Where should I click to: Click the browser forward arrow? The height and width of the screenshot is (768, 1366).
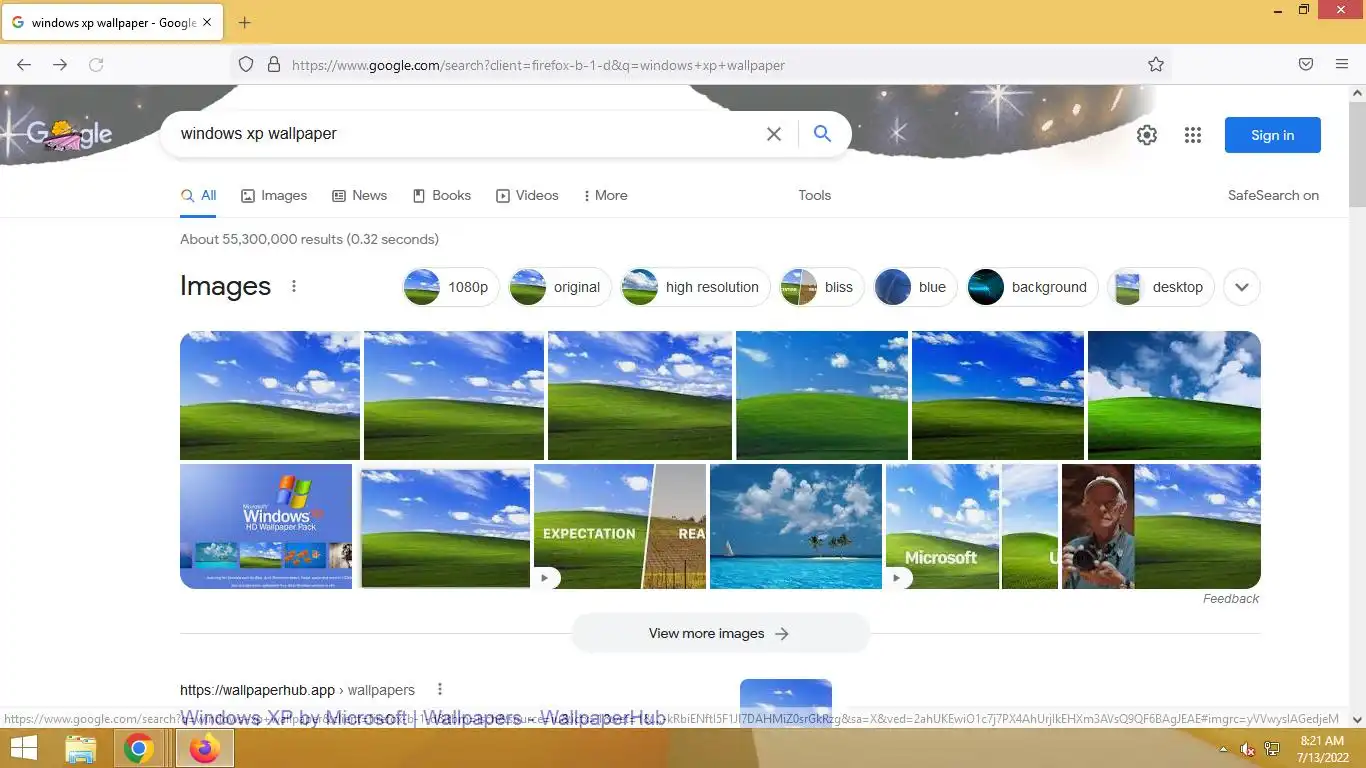60,64
